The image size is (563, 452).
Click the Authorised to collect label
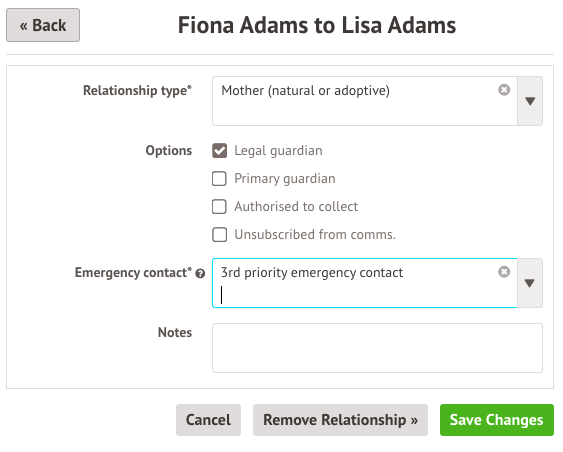(296, 206)
